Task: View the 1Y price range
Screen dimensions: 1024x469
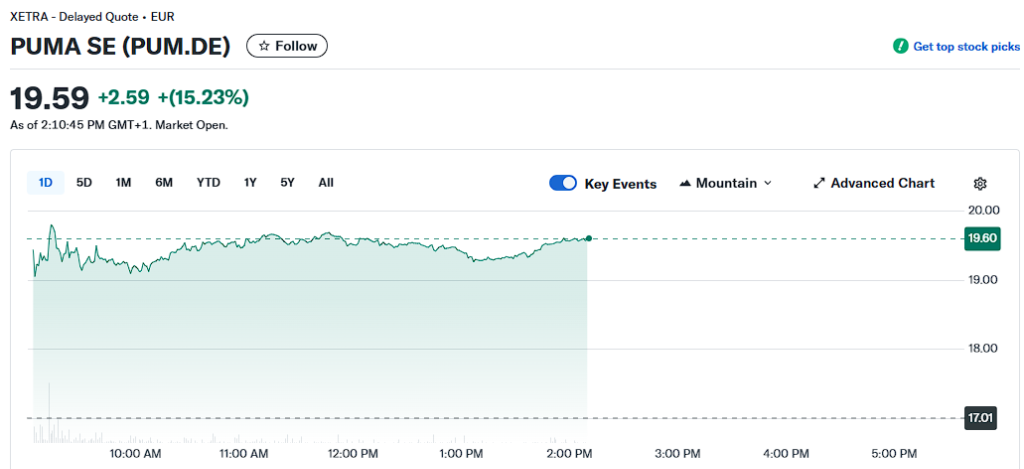Action: coord(250,182)
